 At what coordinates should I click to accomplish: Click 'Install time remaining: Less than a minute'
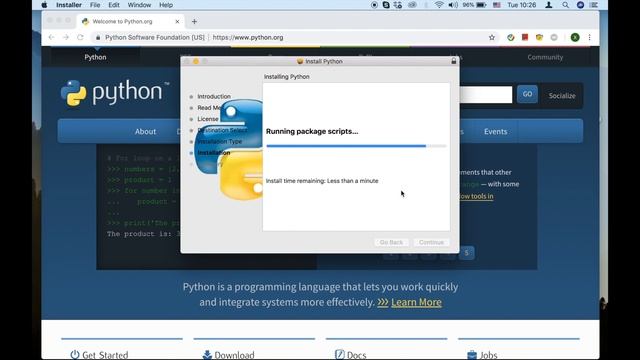point(322,181)
